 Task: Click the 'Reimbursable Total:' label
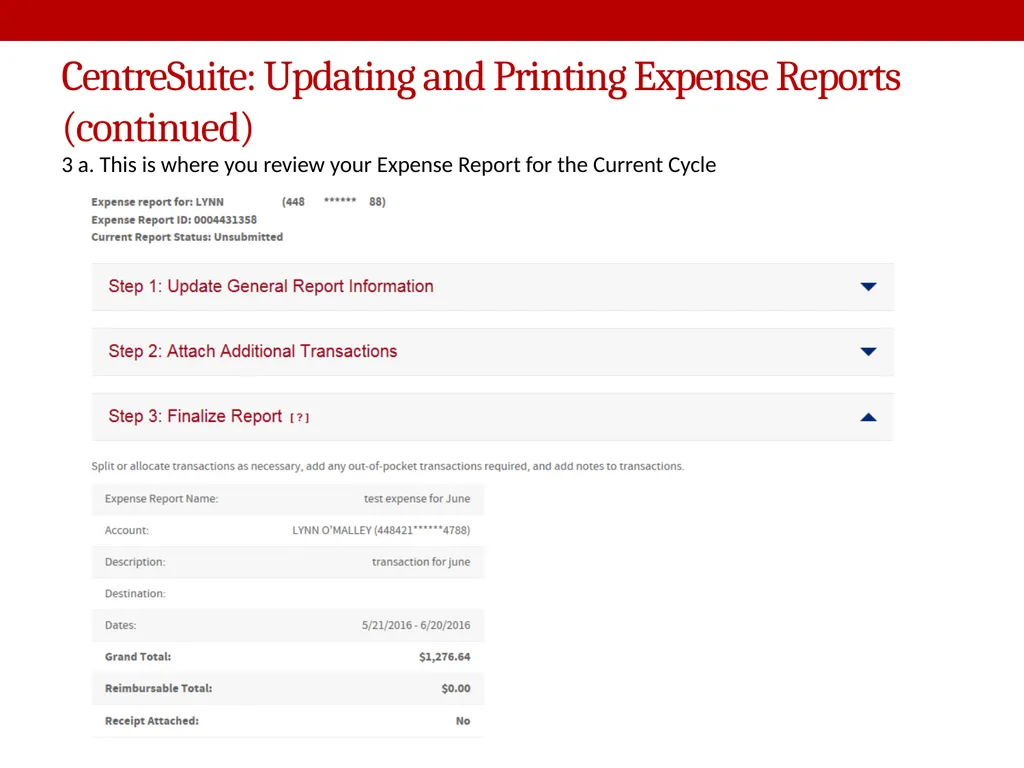tap(159, 688)
